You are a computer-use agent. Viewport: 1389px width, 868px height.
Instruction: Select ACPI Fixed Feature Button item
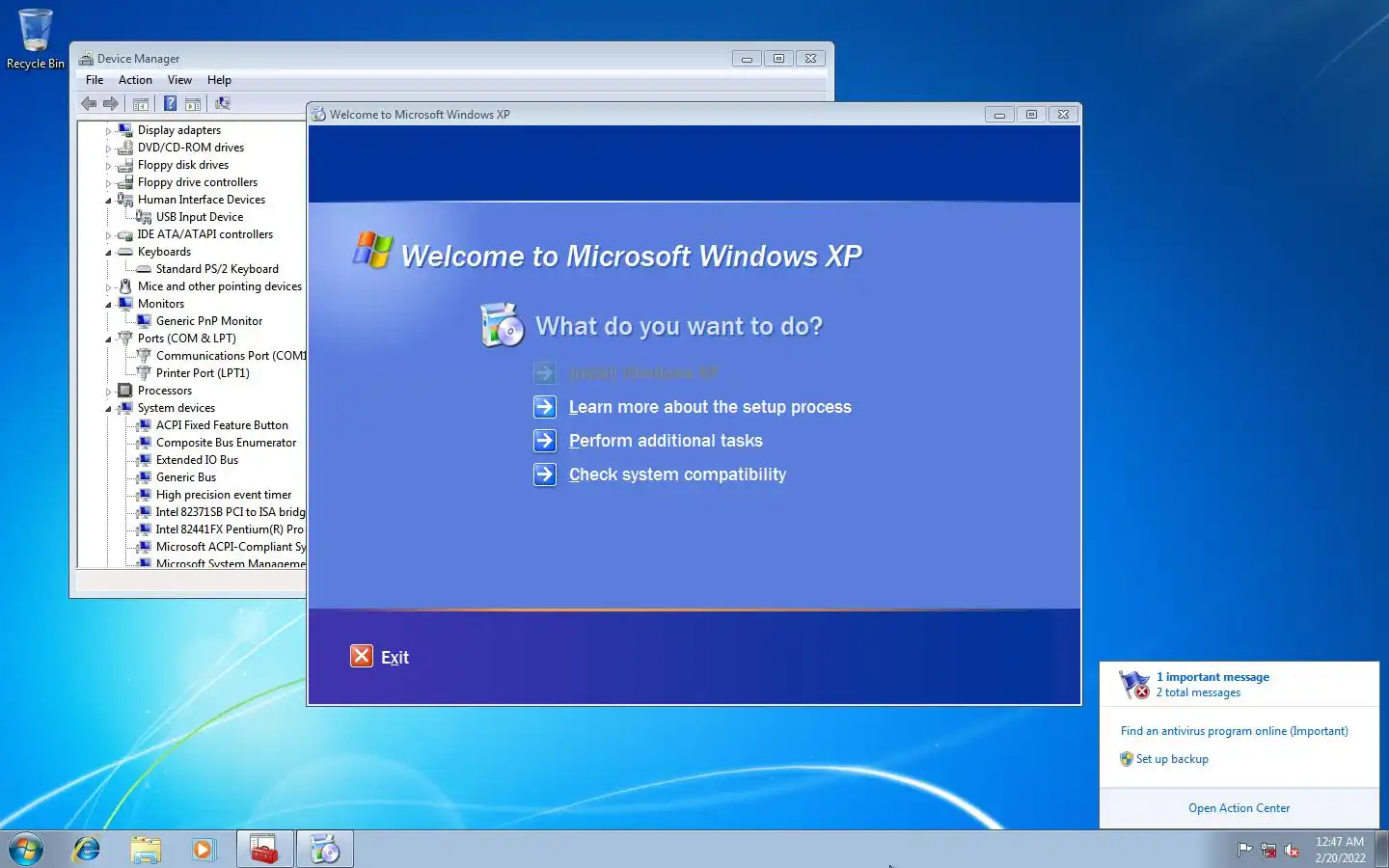222,425
